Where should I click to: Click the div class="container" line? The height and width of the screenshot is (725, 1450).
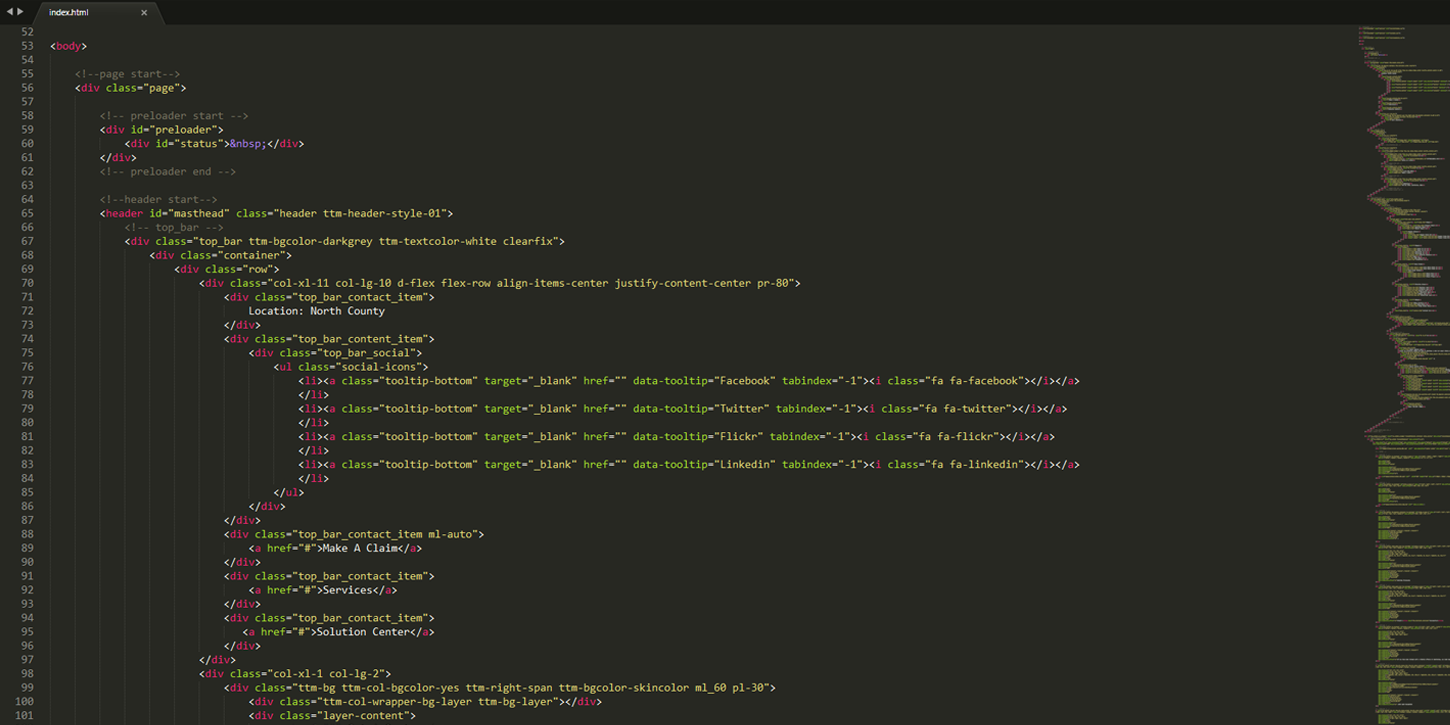(x=220, y=256)
